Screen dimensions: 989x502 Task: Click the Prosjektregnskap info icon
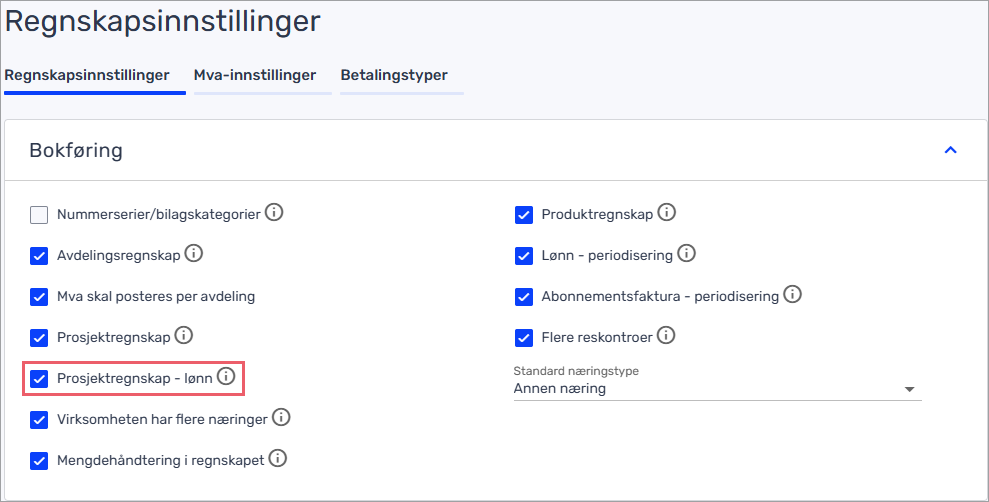tap(184, 336)
